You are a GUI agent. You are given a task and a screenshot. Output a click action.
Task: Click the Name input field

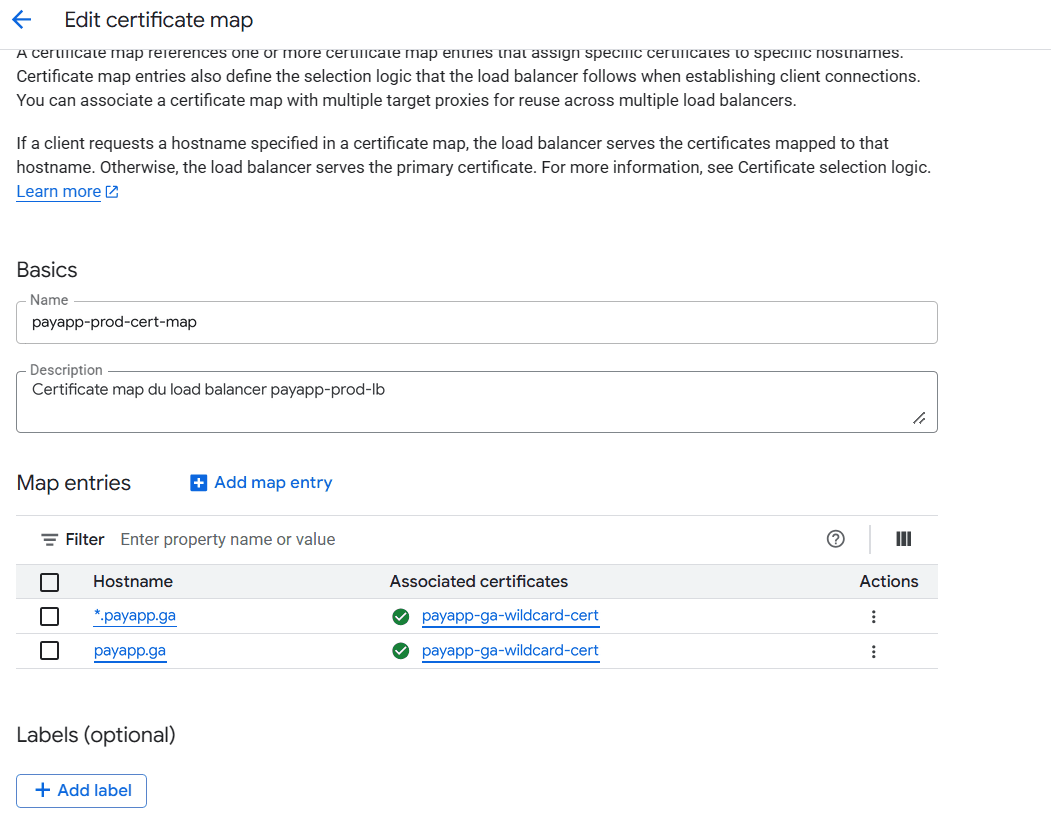point(477,322)
